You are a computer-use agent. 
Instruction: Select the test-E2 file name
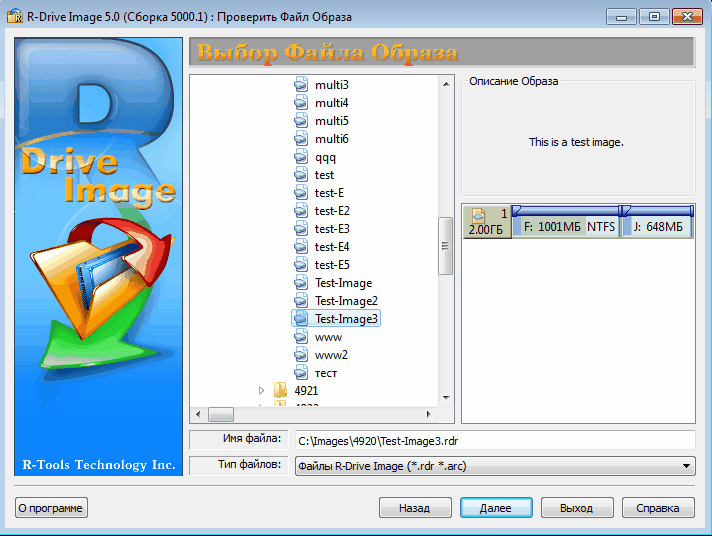[332, 211]
